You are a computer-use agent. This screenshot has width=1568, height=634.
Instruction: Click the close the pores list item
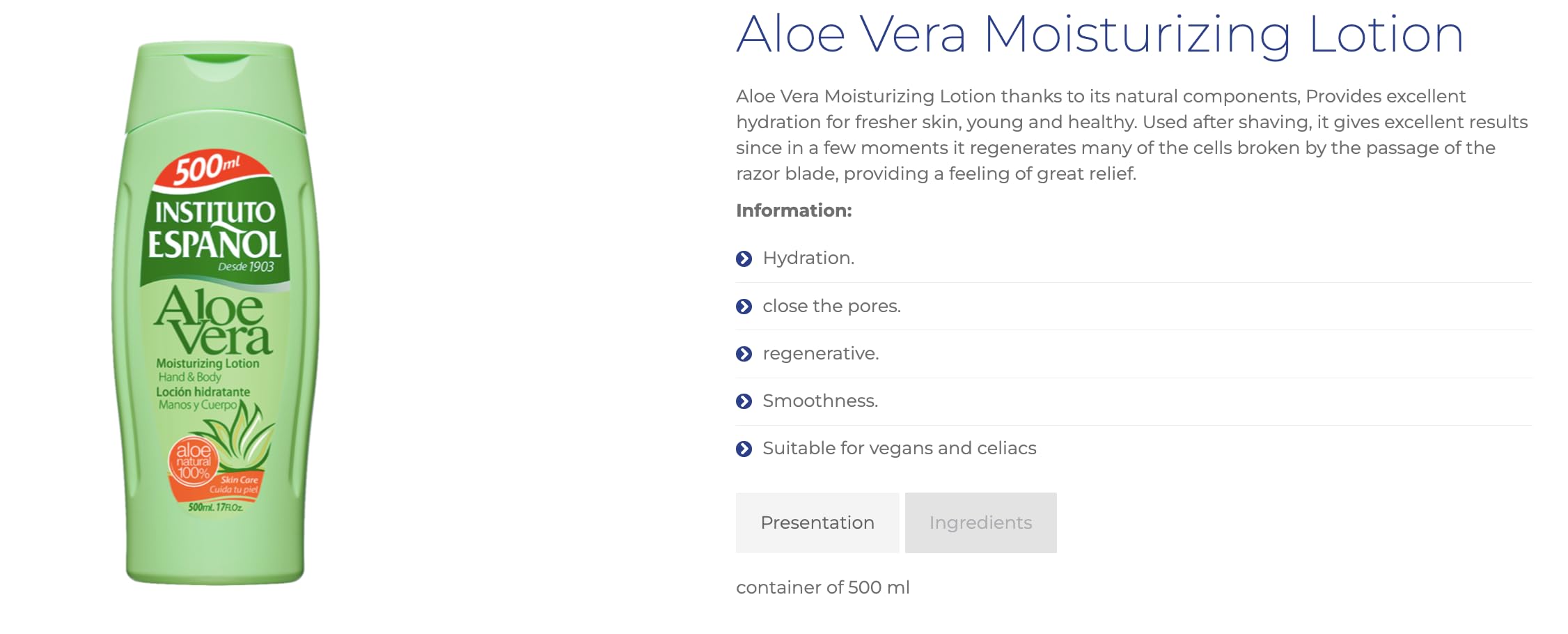click(x=831, y=307)
